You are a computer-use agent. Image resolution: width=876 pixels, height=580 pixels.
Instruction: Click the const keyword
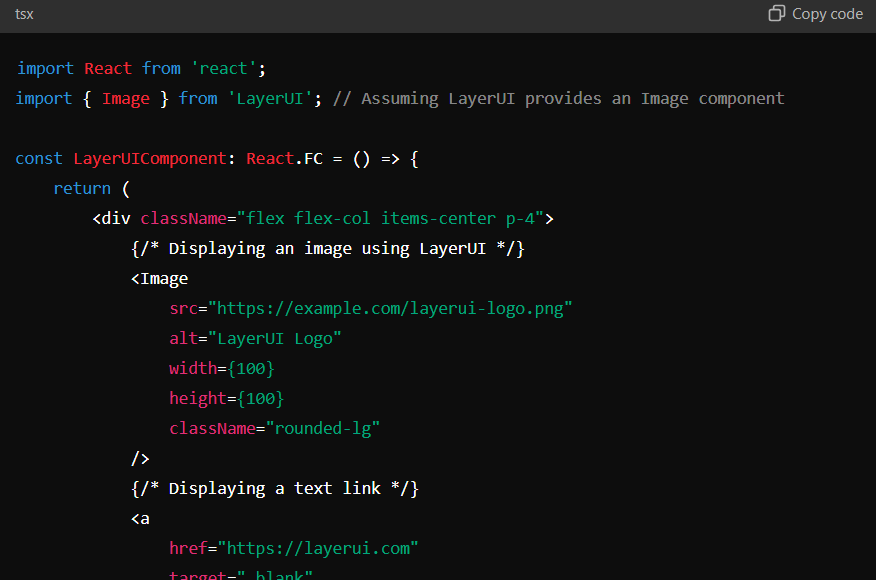(39, 159)
